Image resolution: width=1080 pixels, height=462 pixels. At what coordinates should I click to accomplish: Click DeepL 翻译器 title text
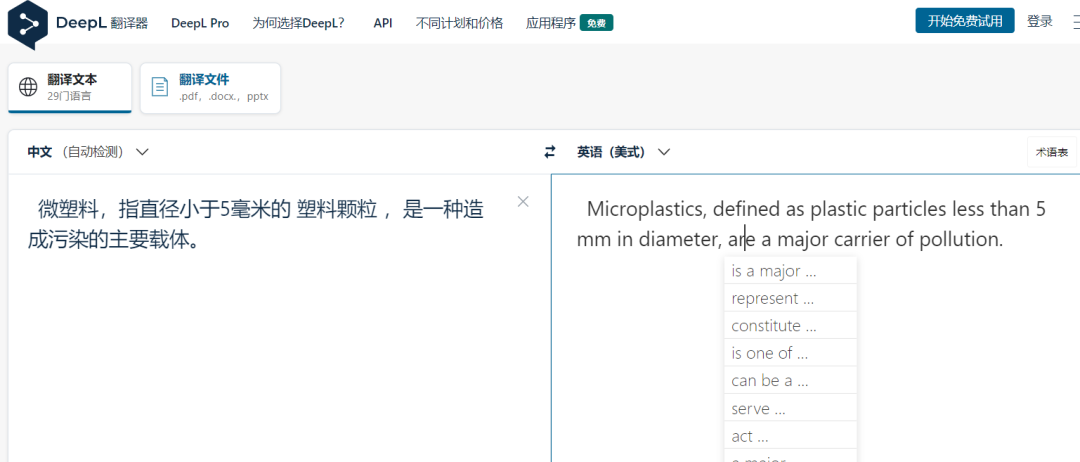(102, 23)
